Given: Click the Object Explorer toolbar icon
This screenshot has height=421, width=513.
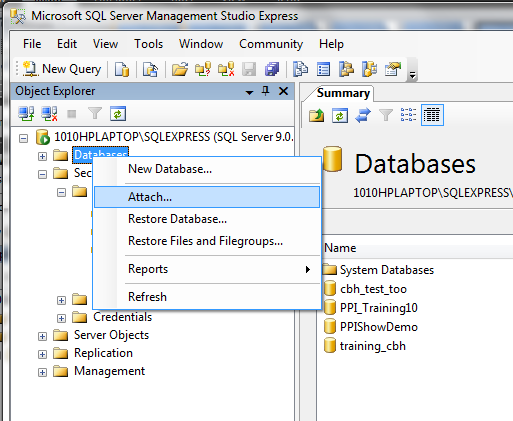Looking at the screenshot, I should (347, 69).
